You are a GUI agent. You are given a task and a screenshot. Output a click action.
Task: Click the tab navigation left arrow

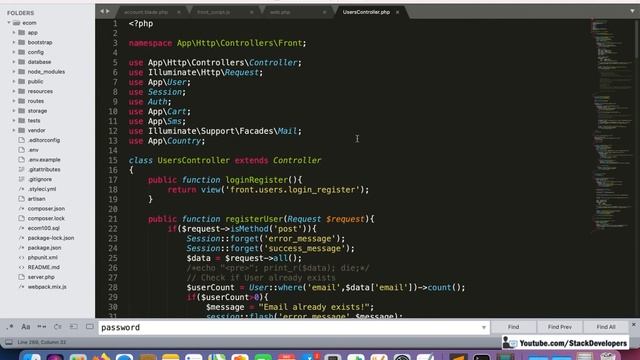tap(102, 11)
